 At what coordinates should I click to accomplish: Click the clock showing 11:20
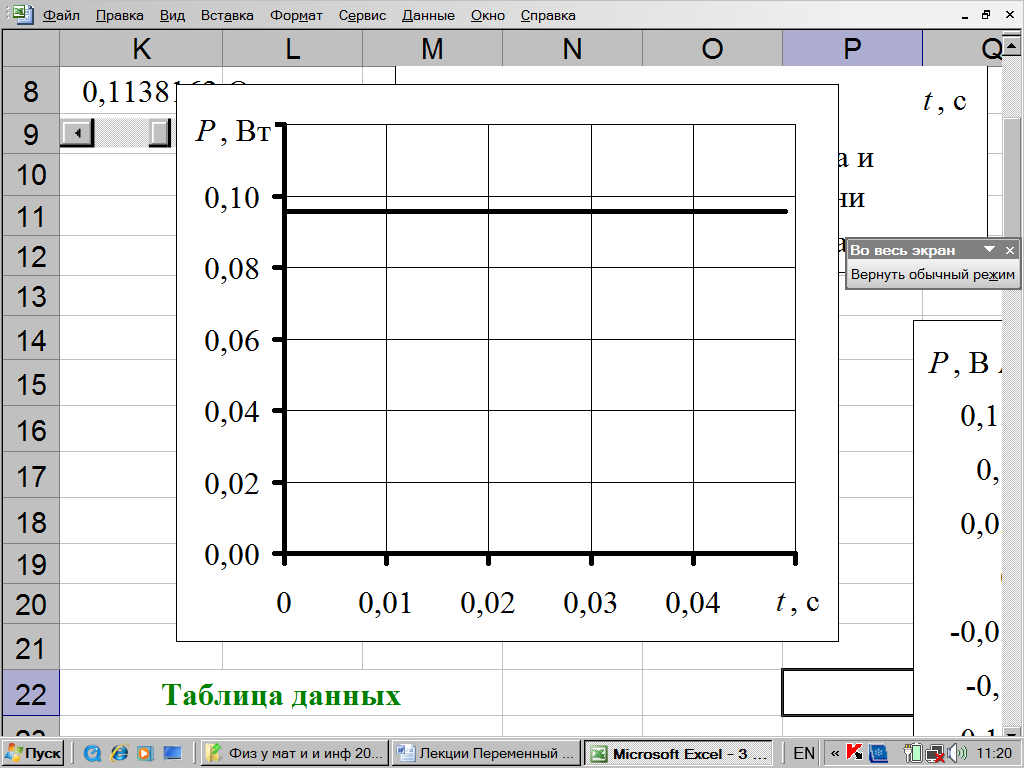[994, 754]
